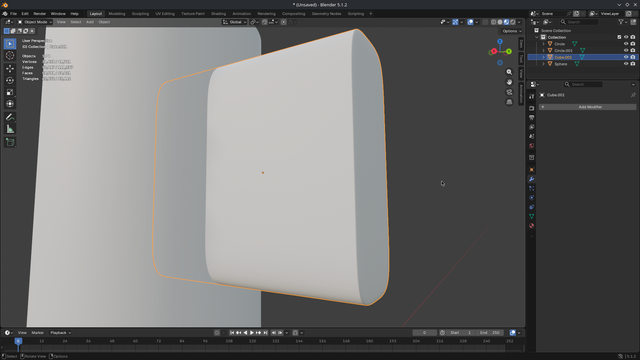Screen dimensions: 640x360
Task: Click outliner search field
Action: [x=579, y=22]
